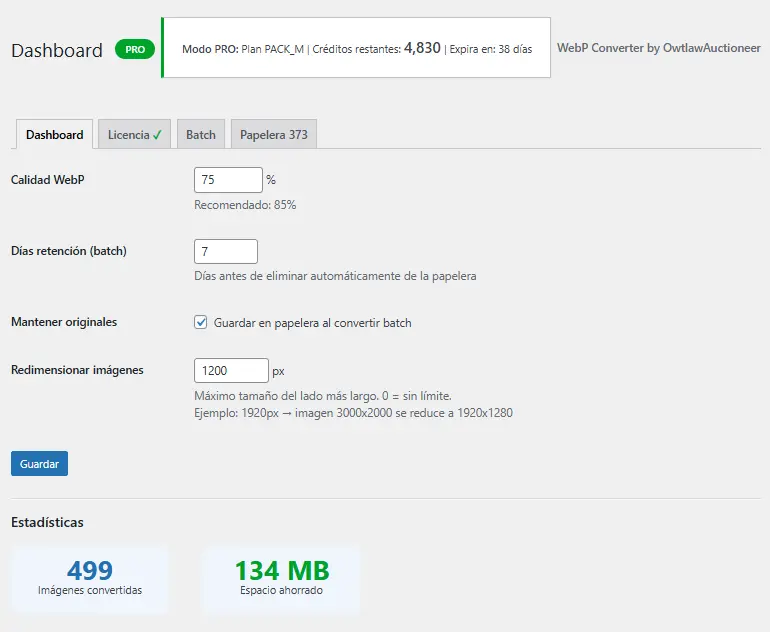Click the 'Expira en: 38 días' text

[x=491, y=49]
